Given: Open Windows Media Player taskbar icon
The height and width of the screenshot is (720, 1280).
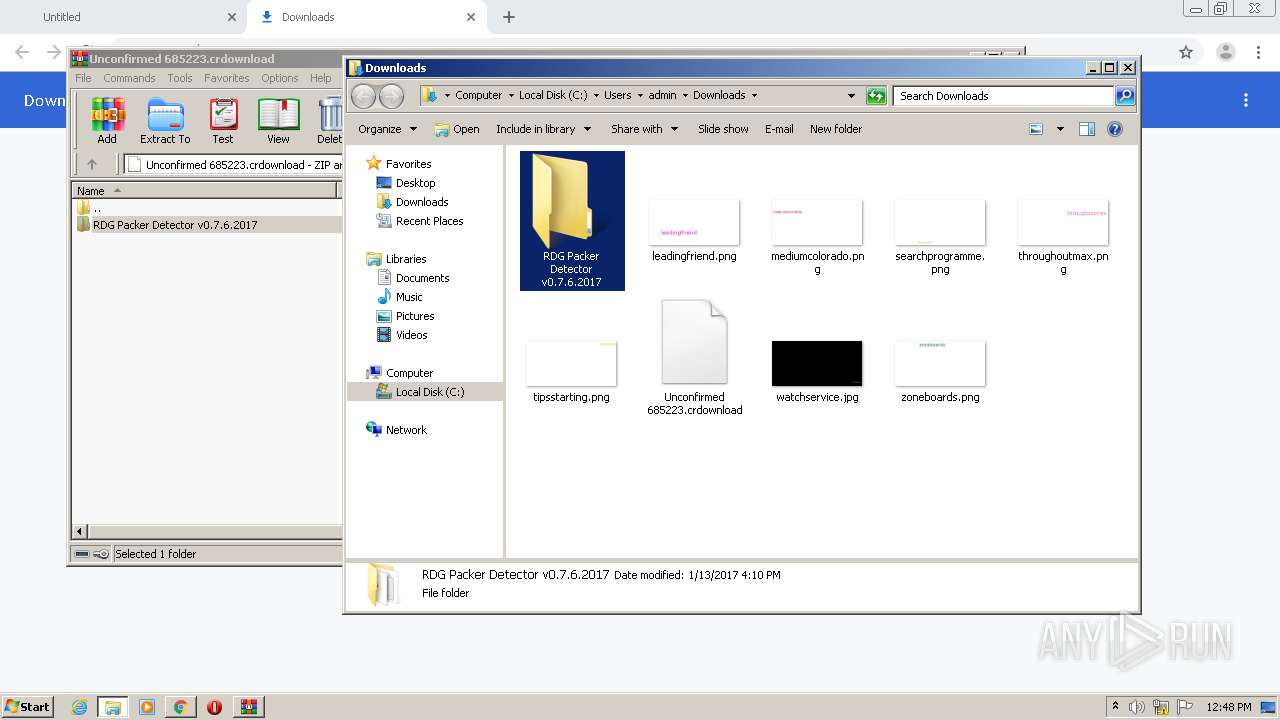Looking at the screenshot, I should [147, 707].
